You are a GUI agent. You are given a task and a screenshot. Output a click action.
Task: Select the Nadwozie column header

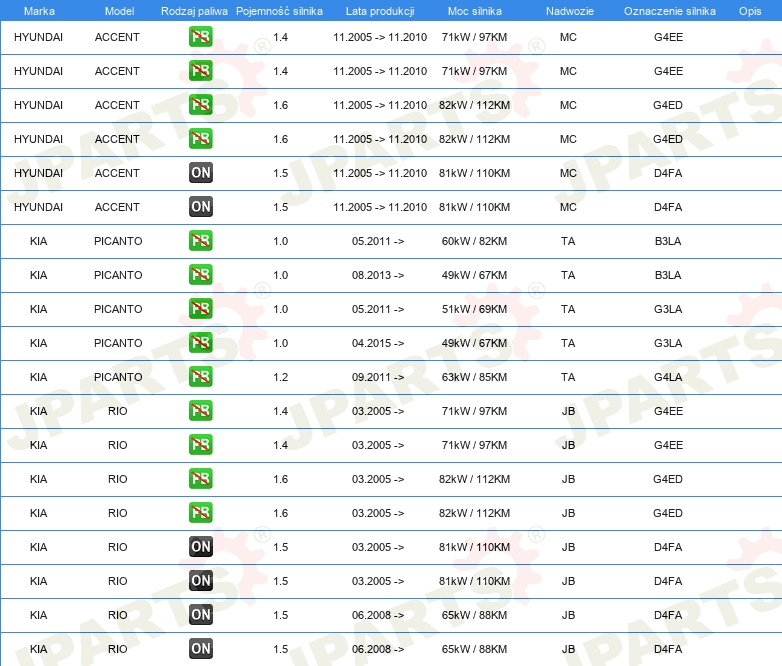coord(570,11)
